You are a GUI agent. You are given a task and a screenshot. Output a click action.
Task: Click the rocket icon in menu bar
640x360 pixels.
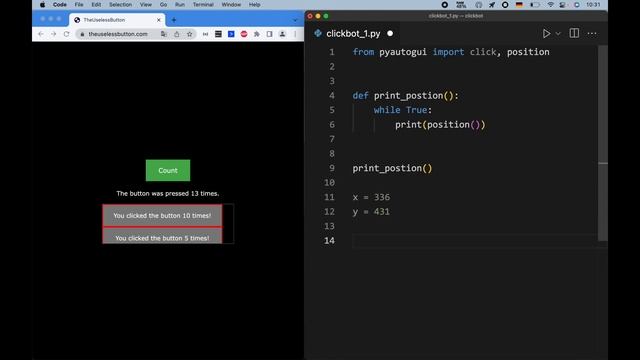pos(492,4)
